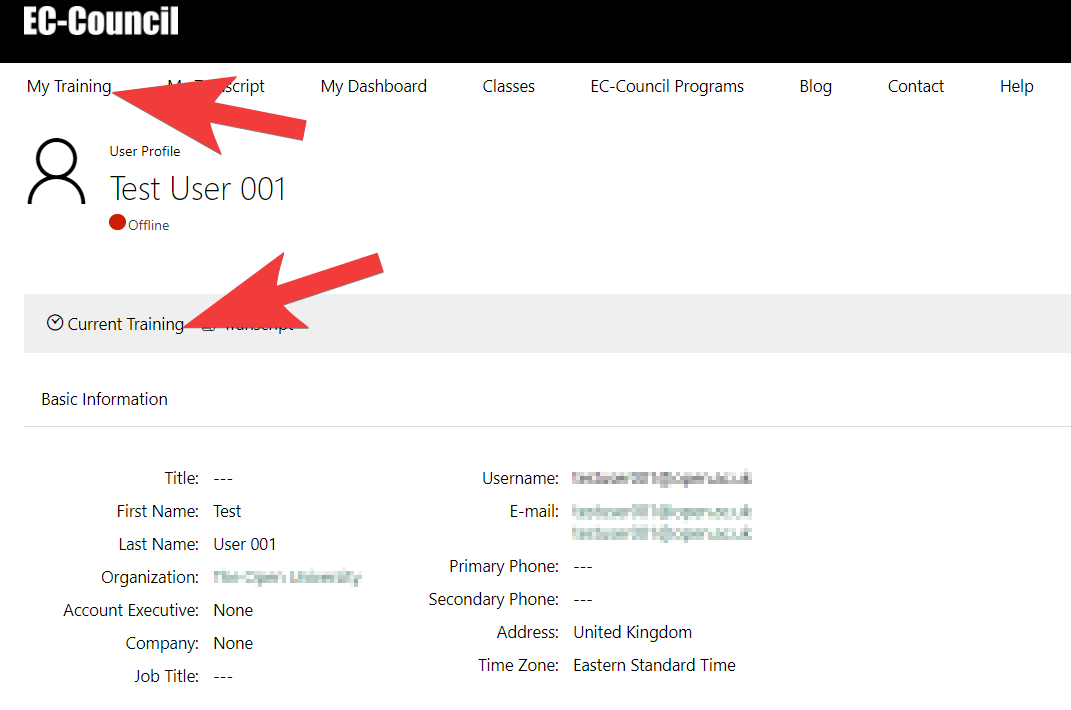1071x710 pixels.
Task: Open the Classes navigation item
Action: click(x=508, y=86)
